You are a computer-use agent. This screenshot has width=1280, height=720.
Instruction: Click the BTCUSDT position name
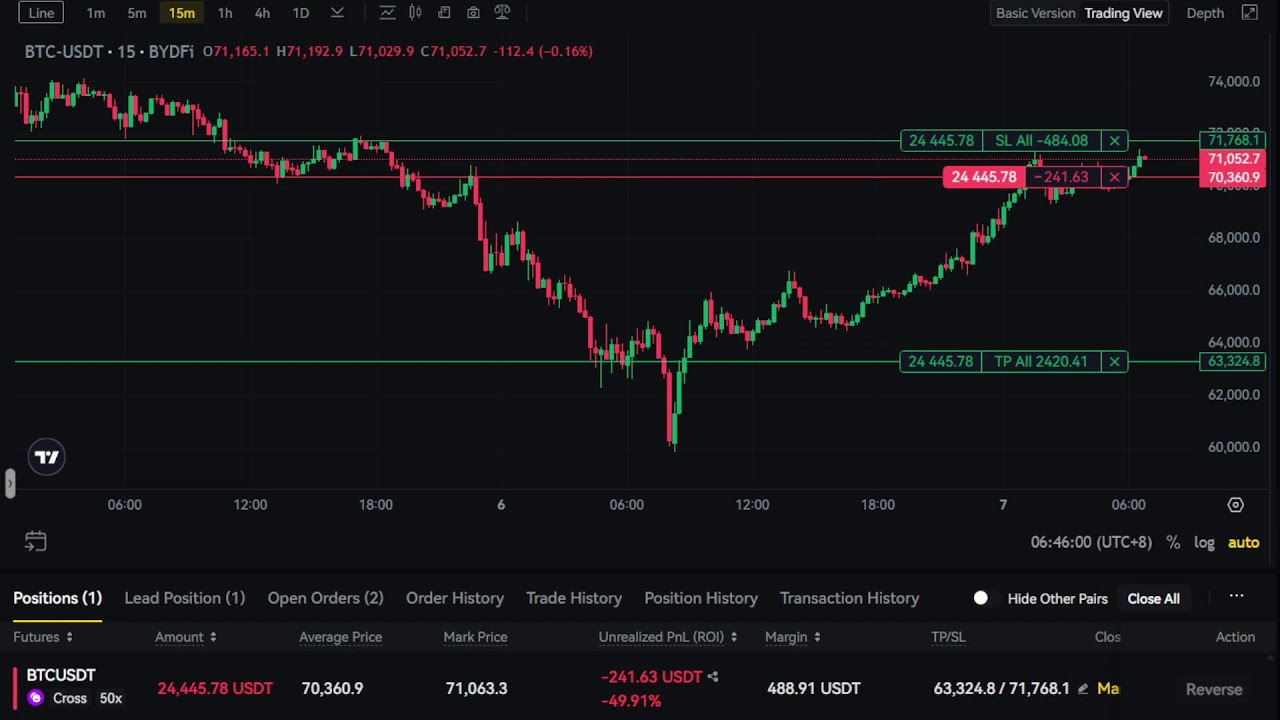61,676
